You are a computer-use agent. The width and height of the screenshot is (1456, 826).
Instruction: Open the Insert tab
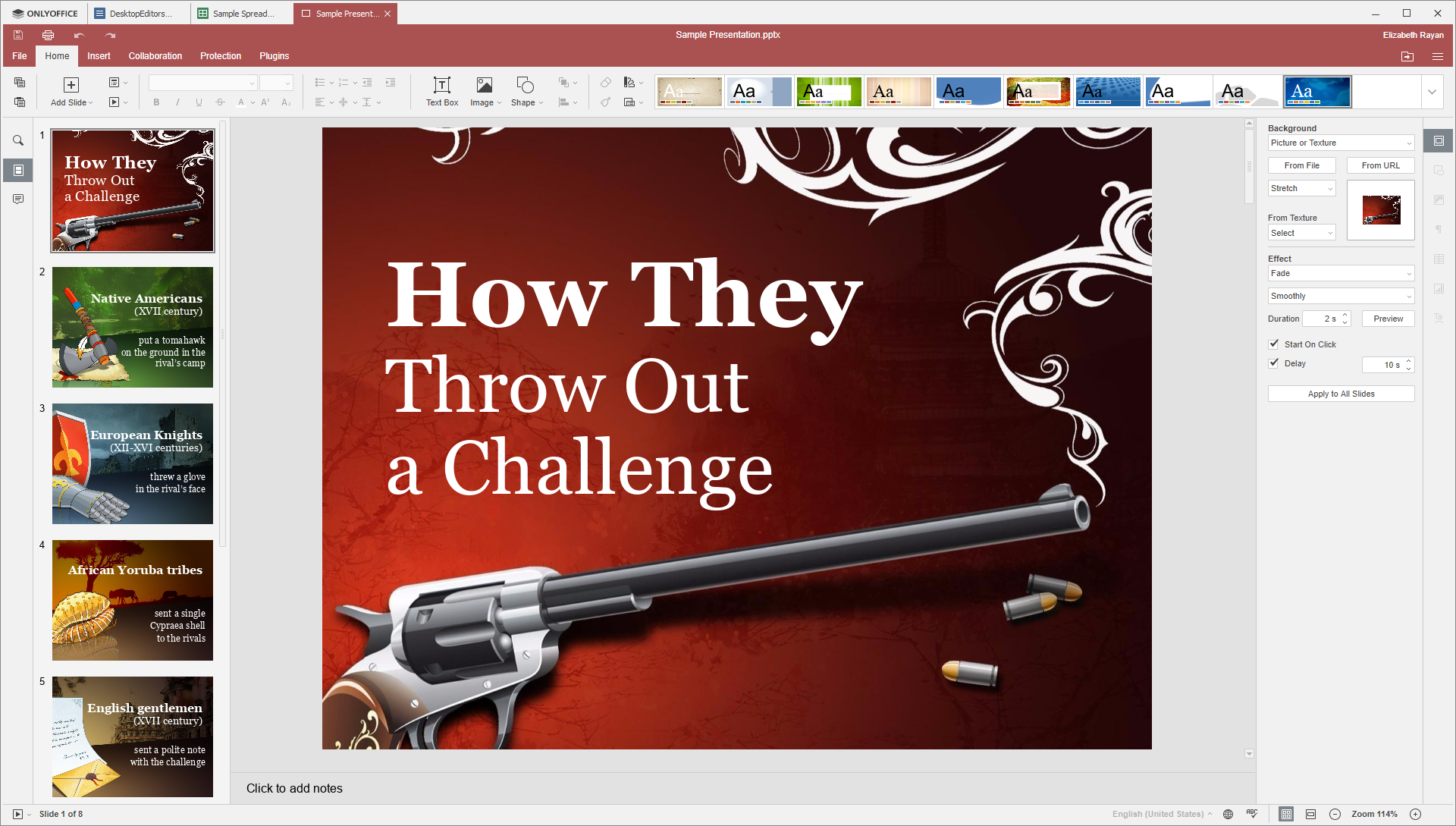pos(99,56)
